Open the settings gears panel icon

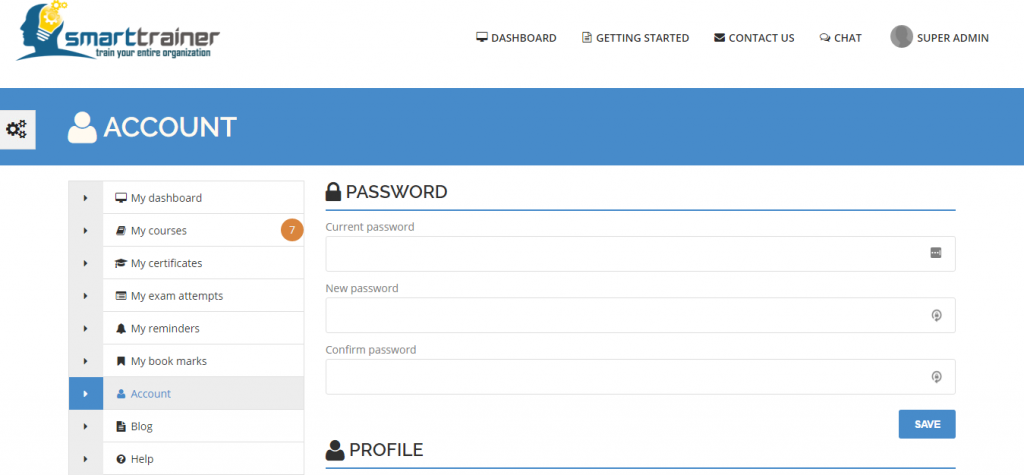tap(17, 129)
